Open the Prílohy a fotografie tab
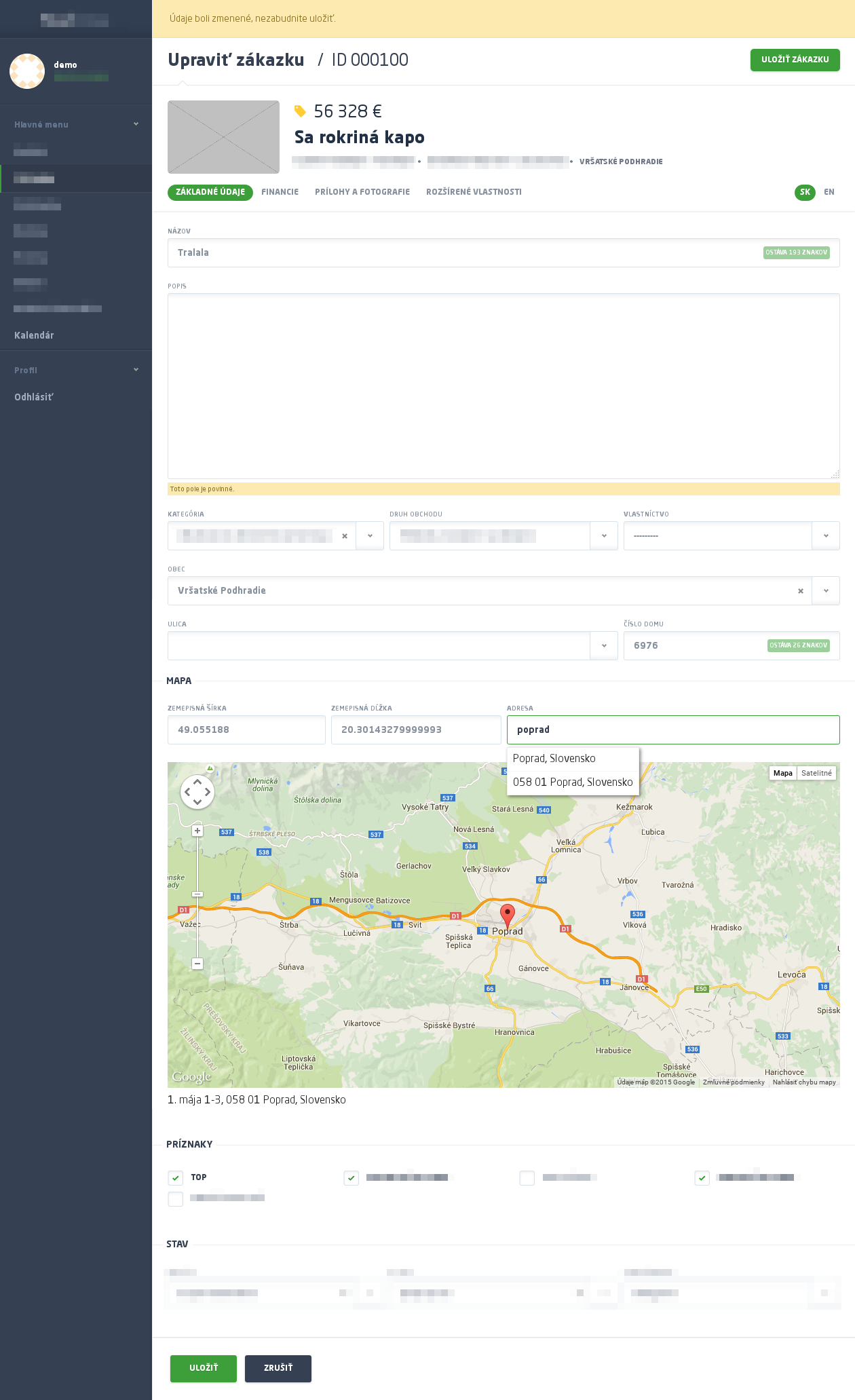Viewport: 855px width, 1400px height. 362,192
